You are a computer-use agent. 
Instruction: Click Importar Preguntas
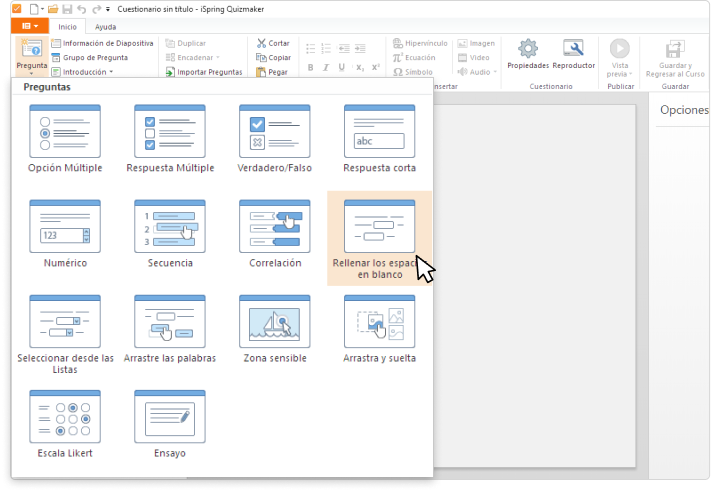204,72
